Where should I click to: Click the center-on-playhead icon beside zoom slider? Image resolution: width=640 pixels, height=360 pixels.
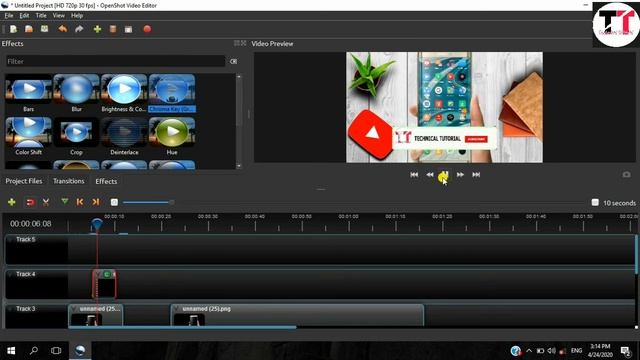114,202
